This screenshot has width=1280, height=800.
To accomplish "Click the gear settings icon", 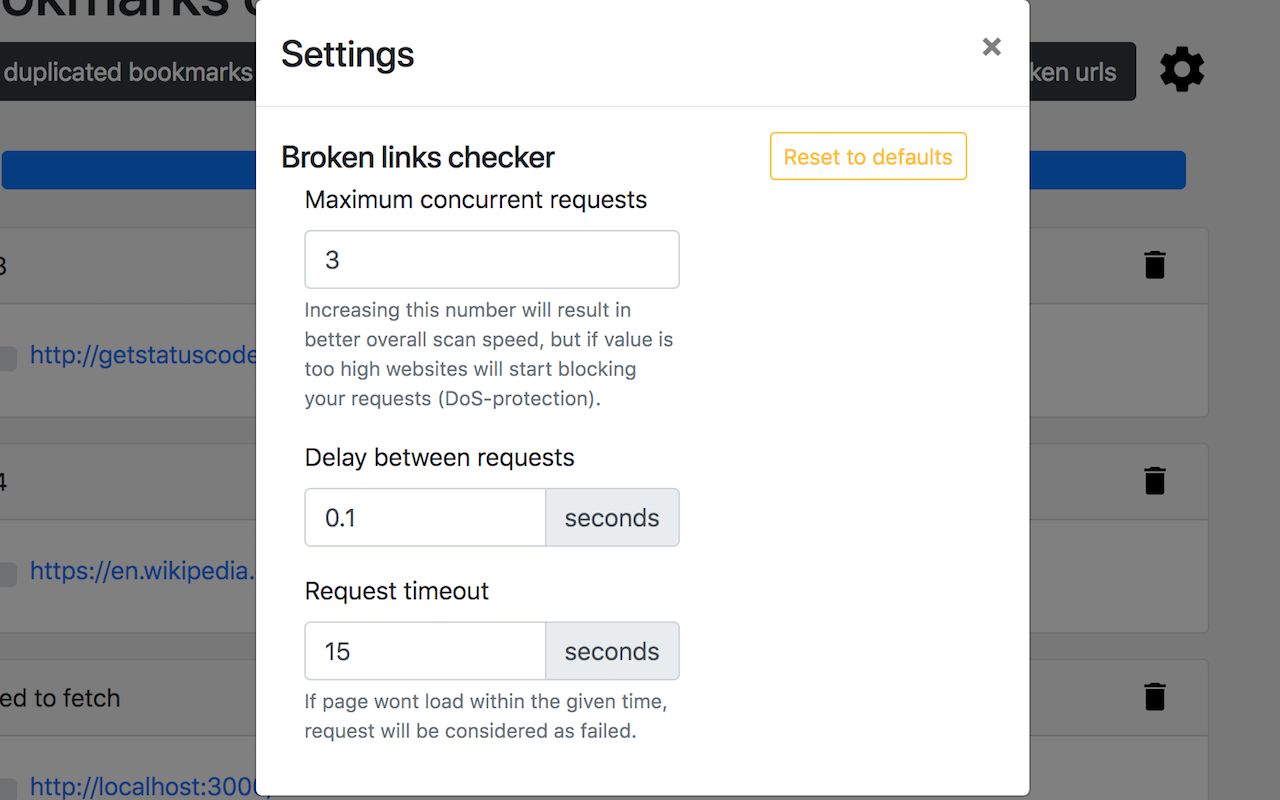I will (1182, 71).
